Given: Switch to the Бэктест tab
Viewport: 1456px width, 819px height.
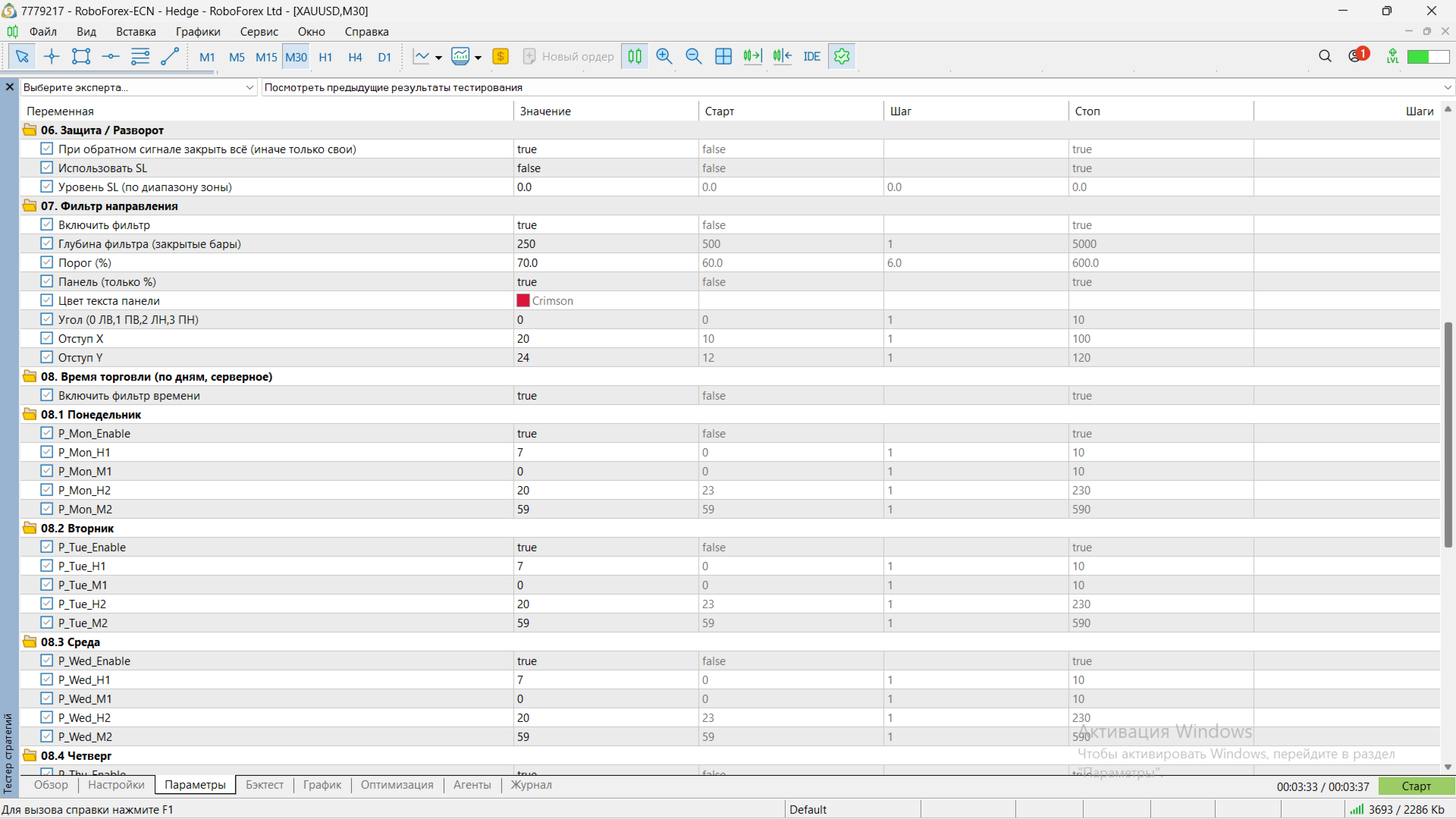Looking at the screenshot, I should click(264, 785).
